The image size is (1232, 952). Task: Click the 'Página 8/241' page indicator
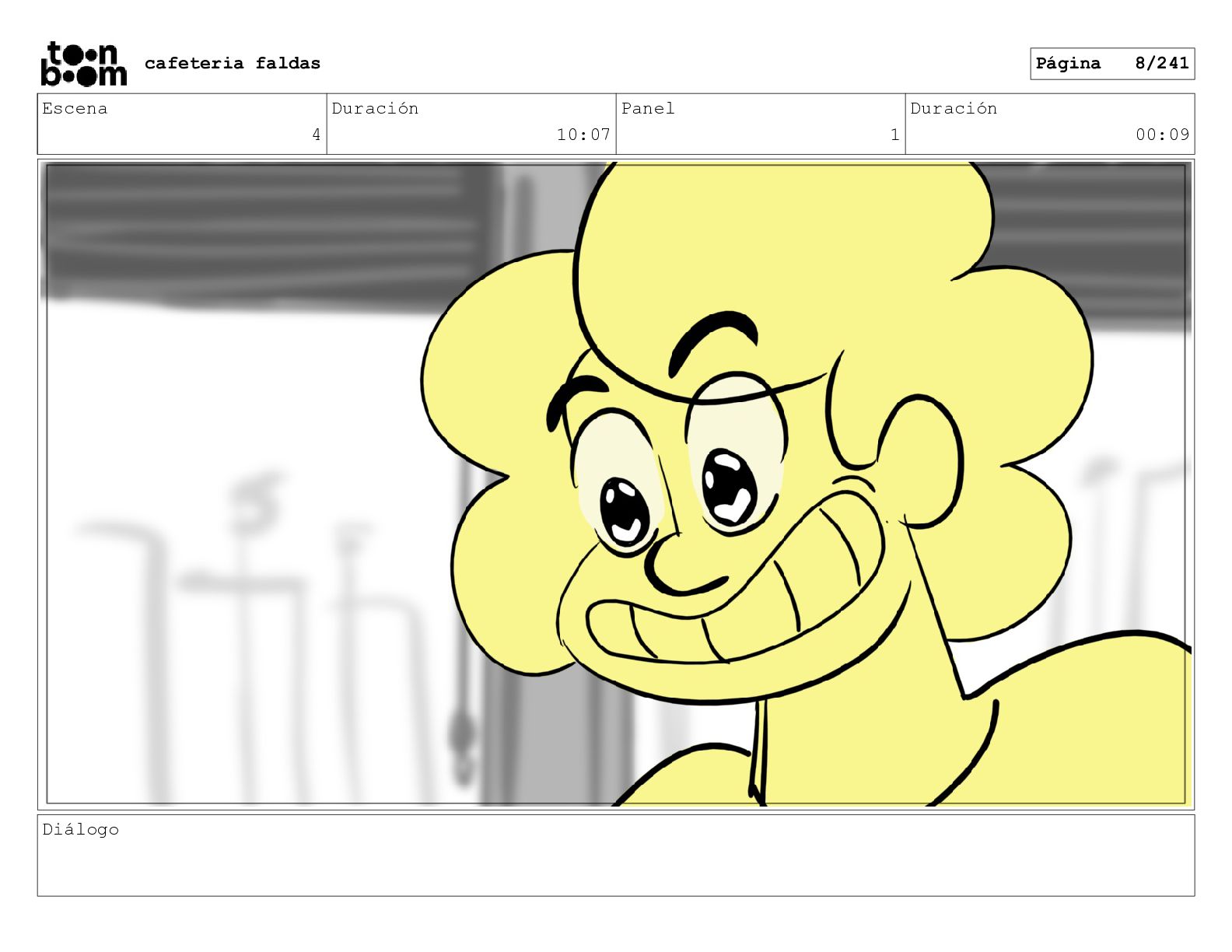click(x=1112, y=64)
